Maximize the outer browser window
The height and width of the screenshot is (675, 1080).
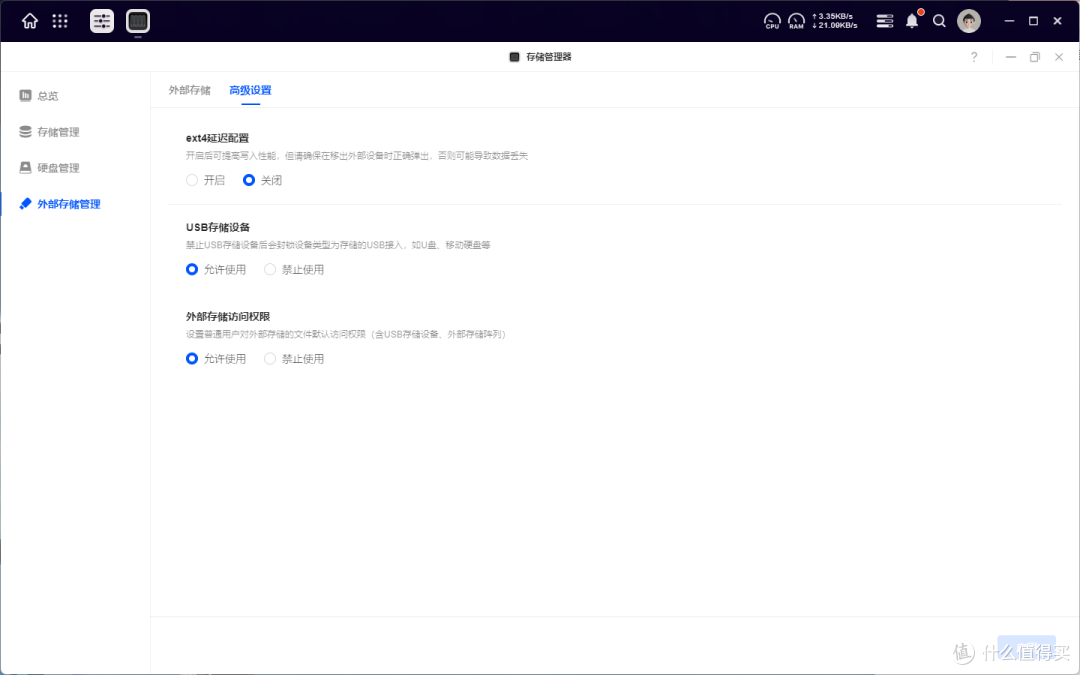point(1033,21)
